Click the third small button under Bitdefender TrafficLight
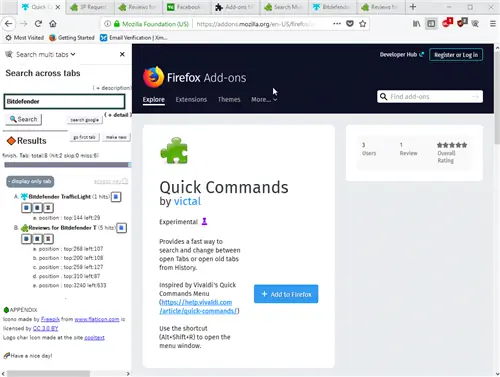 pyautogui.click(x=48, y=208)
